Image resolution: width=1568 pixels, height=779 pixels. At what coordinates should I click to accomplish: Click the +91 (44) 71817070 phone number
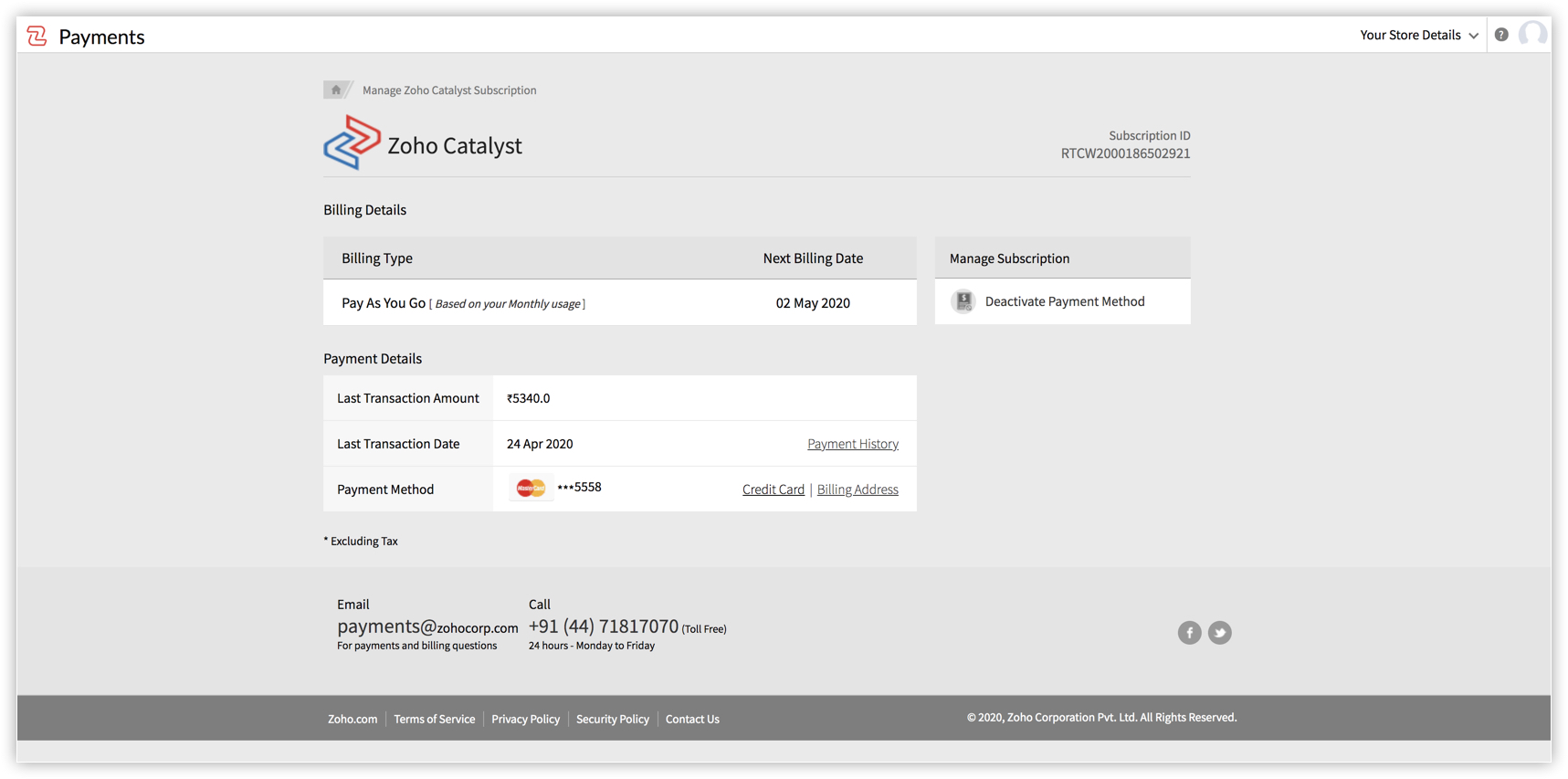pos(604,626)
